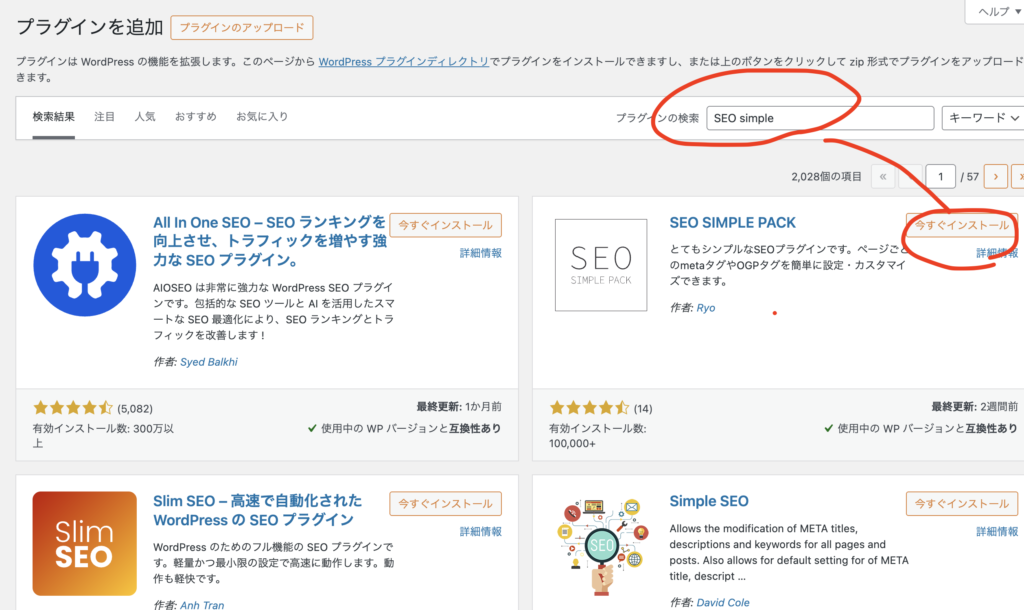Click the plugin search field with SEO simple
Viewport: 1024px width, 610px height.
pyautogui.click(x=819, y=118)
